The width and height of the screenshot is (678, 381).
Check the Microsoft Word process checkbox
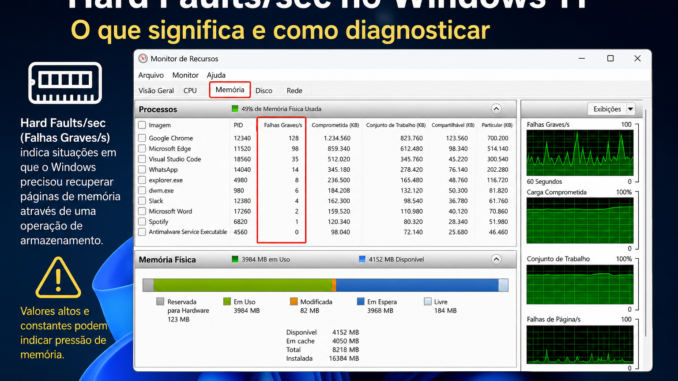pos(142,211)
